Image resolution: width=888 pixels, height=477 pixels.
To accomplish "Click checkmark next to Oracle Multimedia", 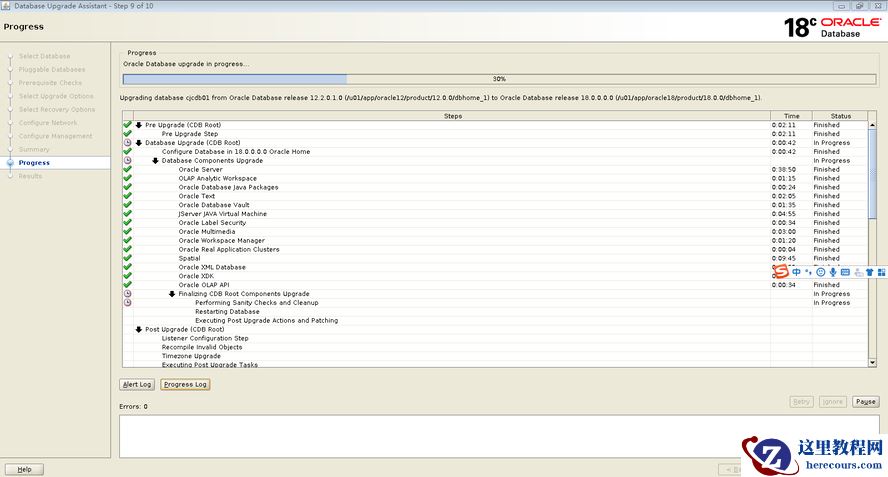I will coord(127,231).
